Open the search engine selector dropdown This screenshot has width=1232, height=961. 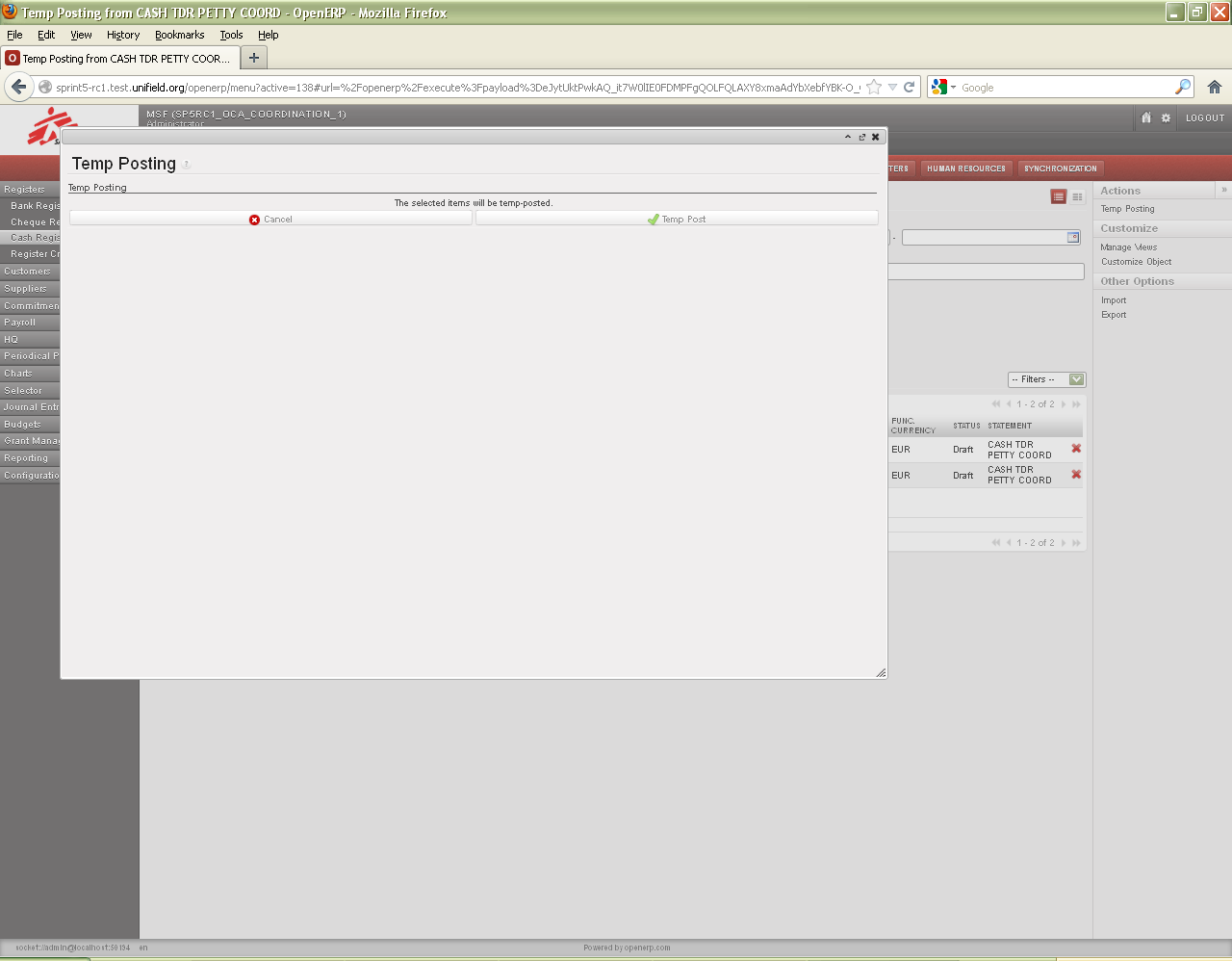pos(943,87)
